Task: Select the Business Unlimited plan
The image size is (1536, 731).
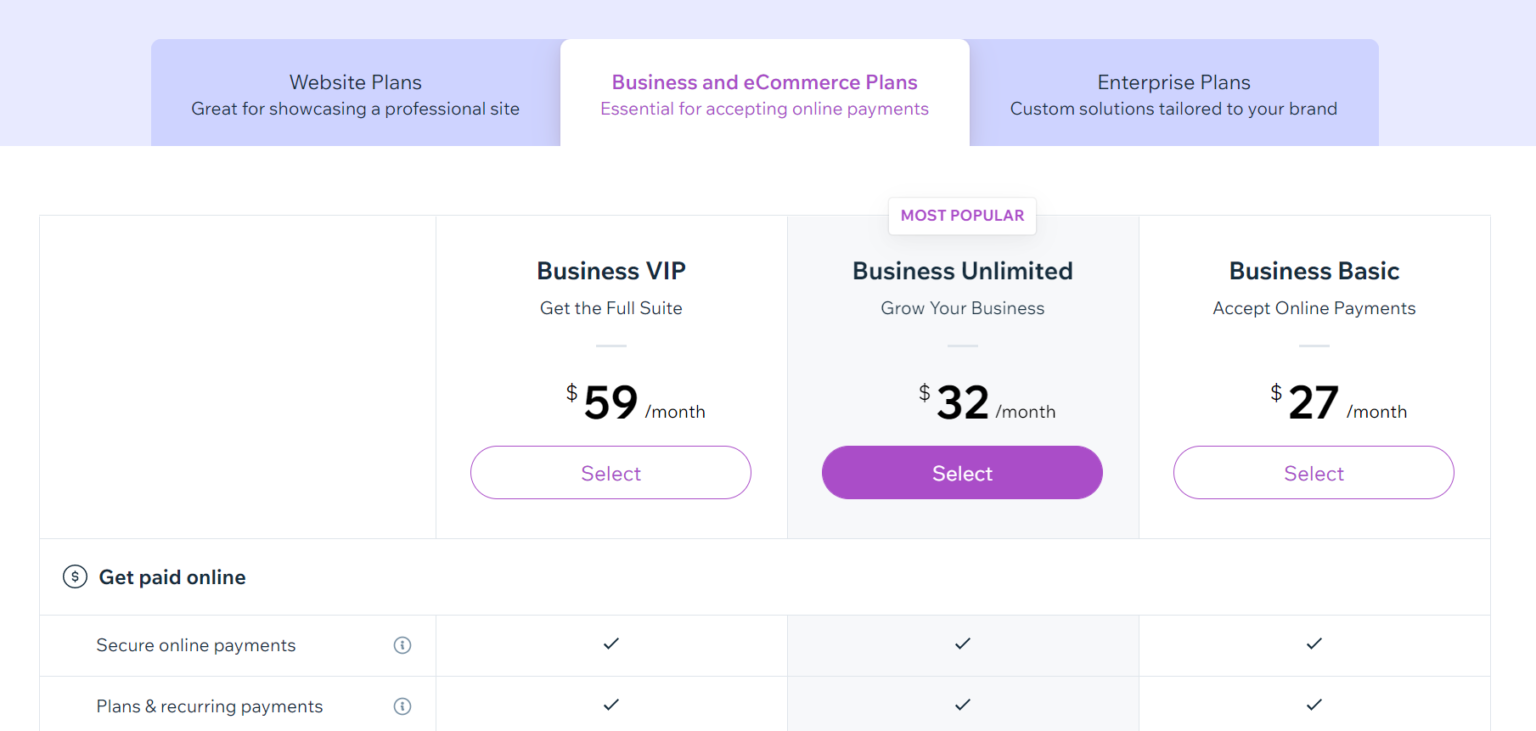Action: tap(962, 472)
